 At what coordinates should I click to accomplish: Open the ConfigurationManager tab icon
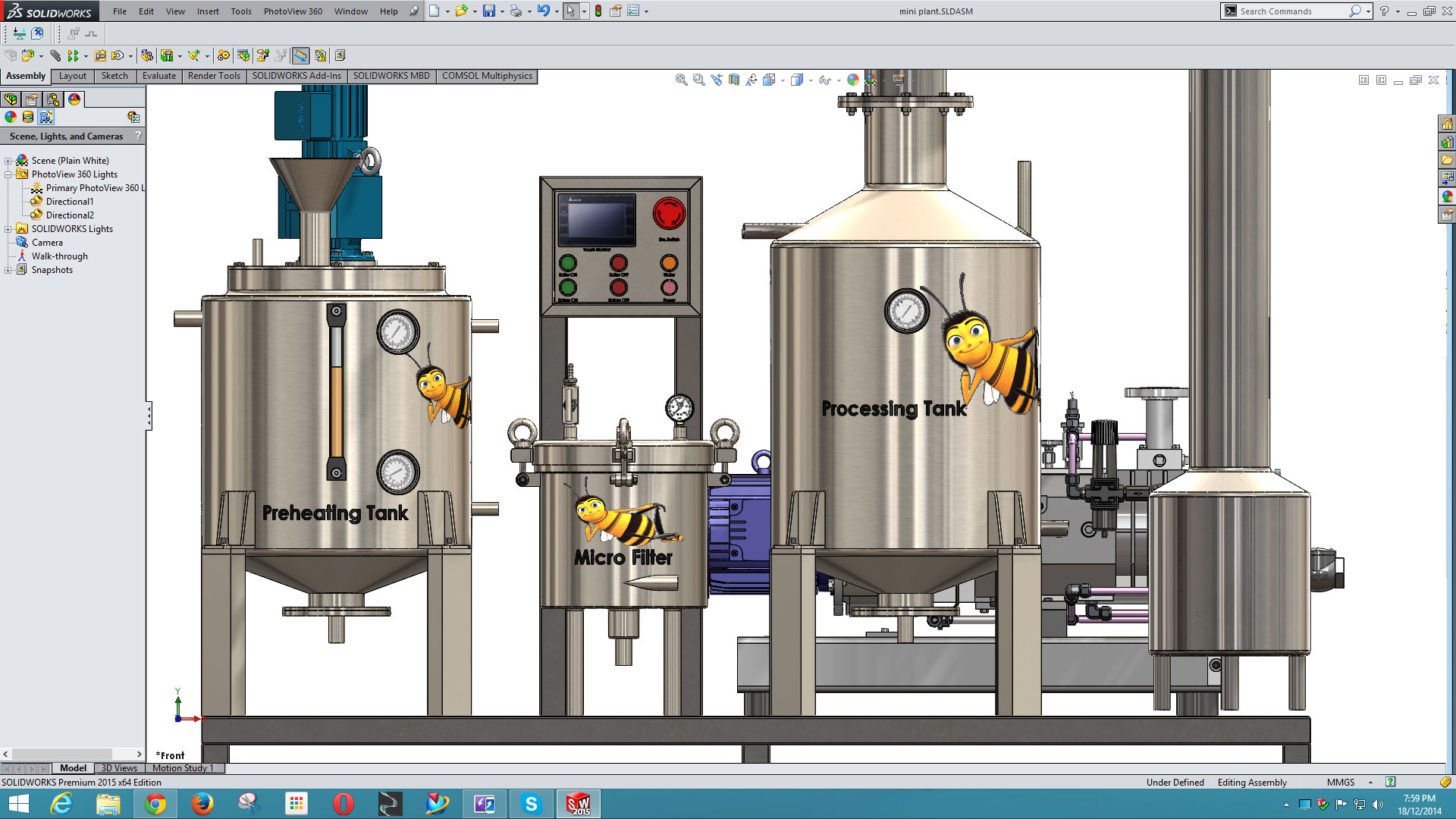coord(53,99)
